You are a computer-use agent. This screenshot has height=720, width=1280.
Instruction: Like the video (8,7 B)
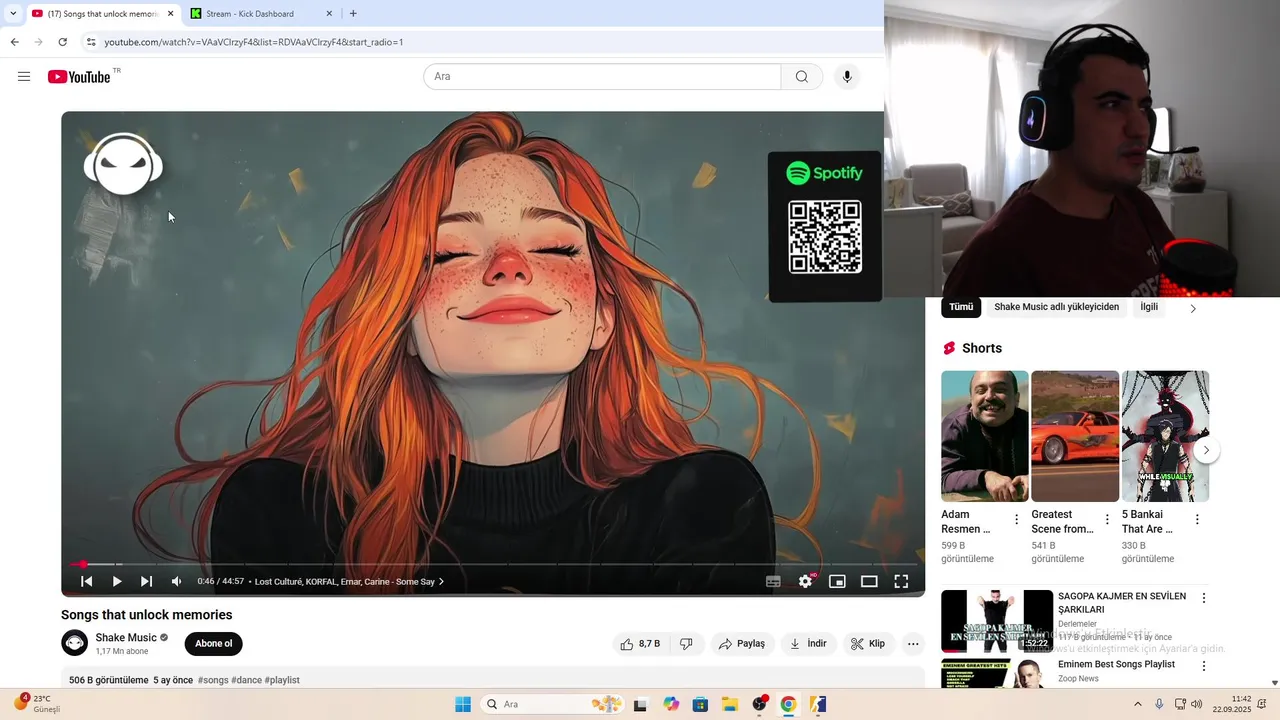(640, 644)
